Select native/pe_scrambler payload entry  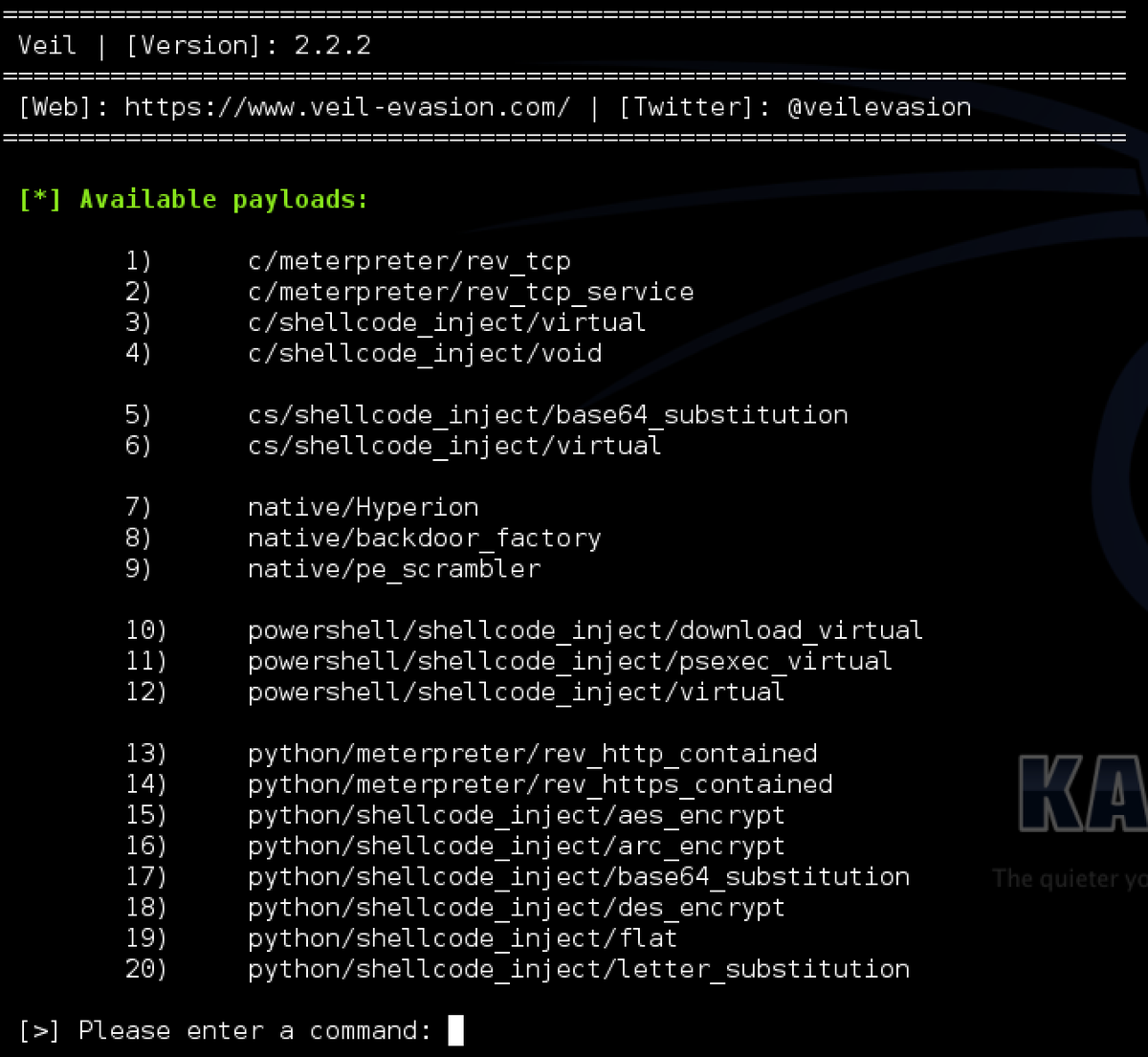[394, 568]
